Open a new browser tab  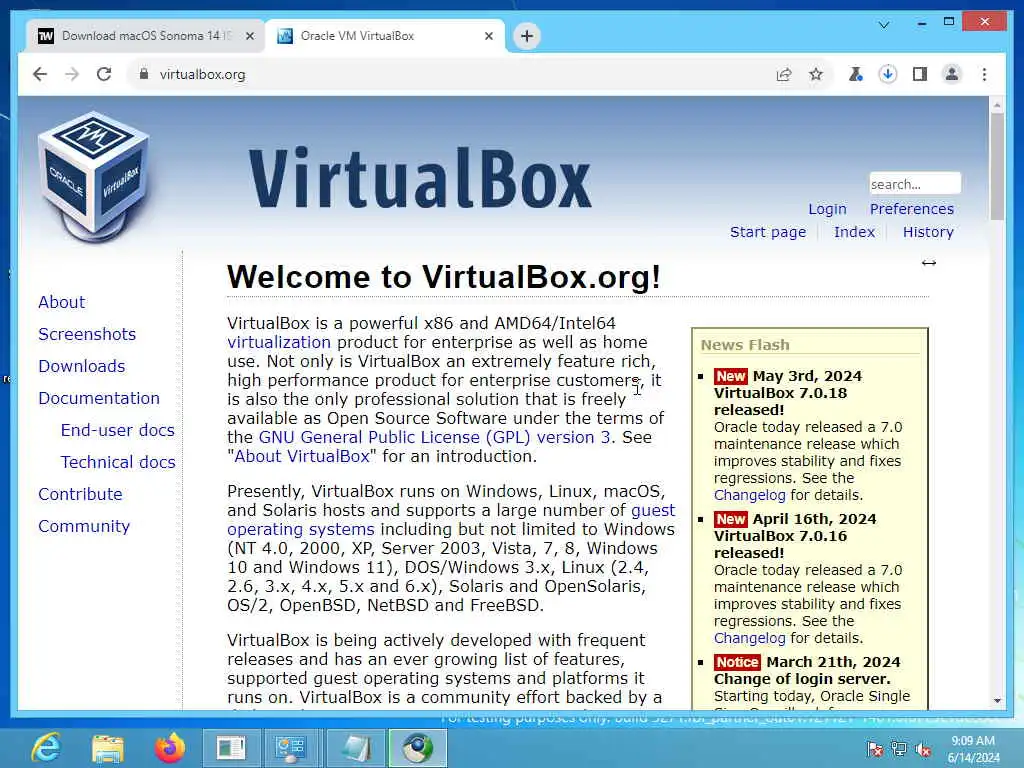[x=527, y=36]
